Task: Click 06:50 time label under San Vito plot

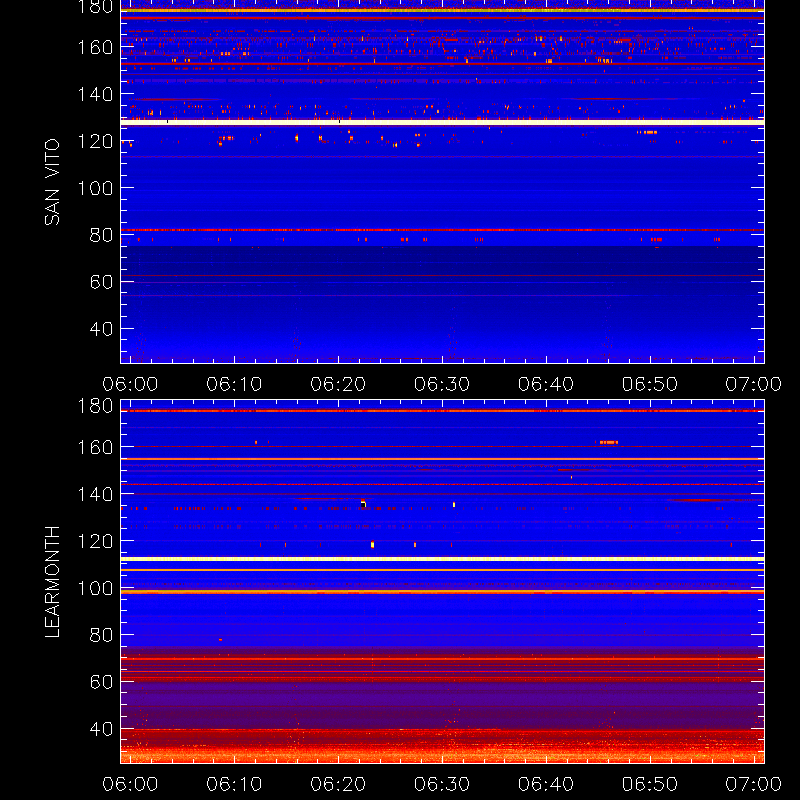Action: click(650, 384)
